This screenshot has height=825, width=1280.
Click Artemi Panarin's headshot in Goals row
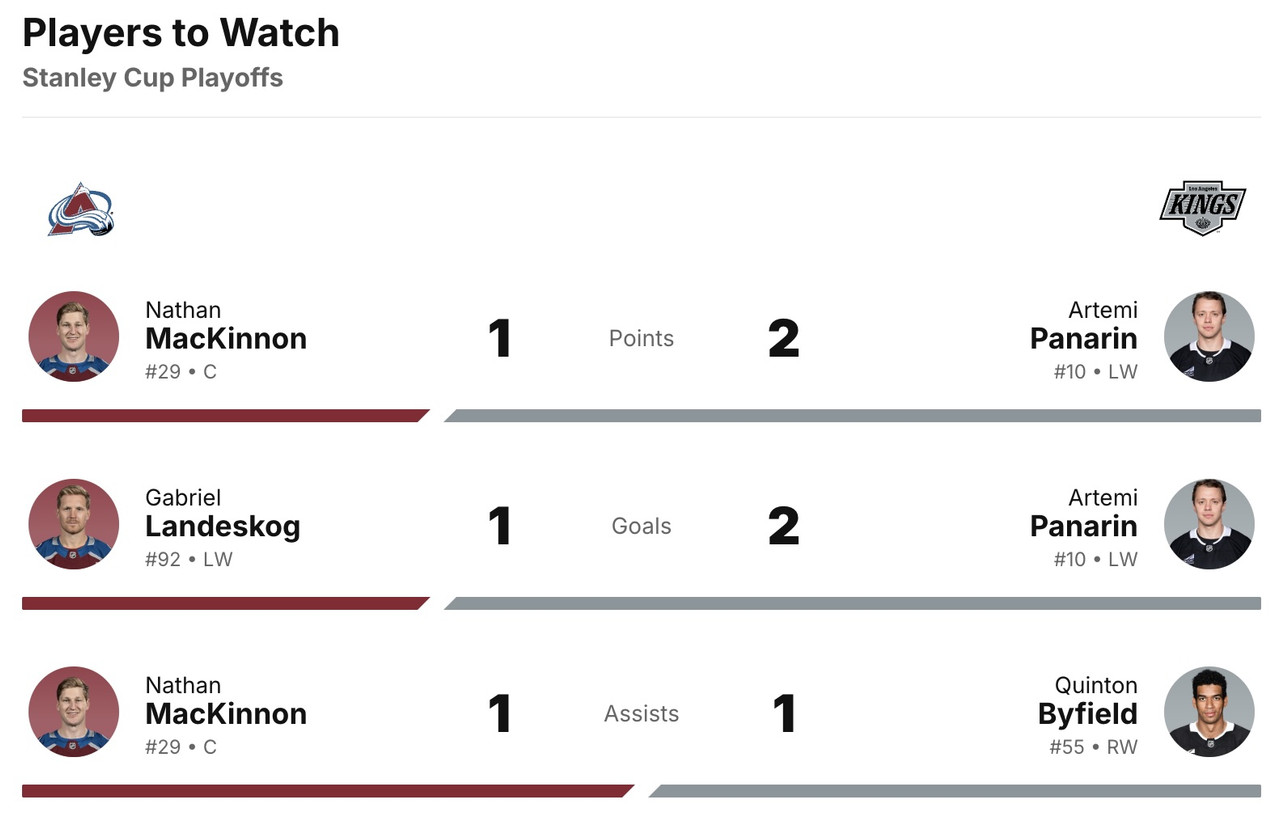click(1209, 525)
